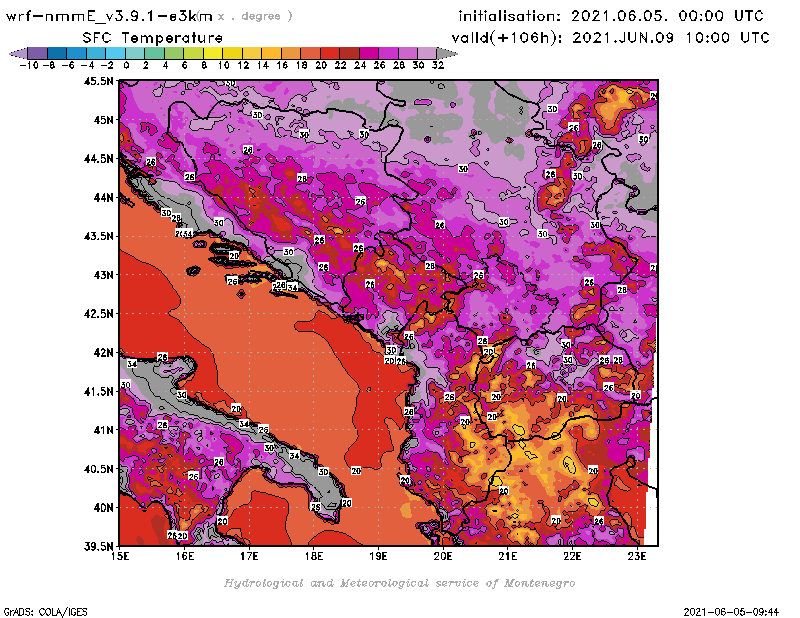Click the '15E' longitude axis label
The width and height of the screenshot is (800, 618).
(120, 556)
